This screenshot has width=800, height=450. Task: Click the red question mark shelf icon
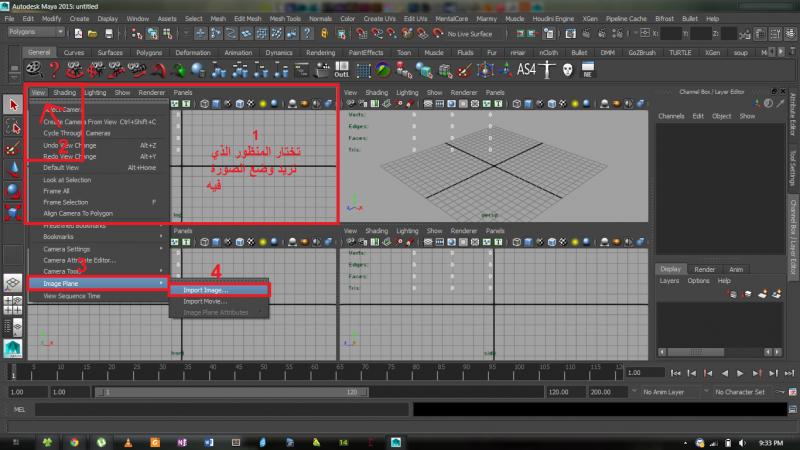(x=54, y=70)
